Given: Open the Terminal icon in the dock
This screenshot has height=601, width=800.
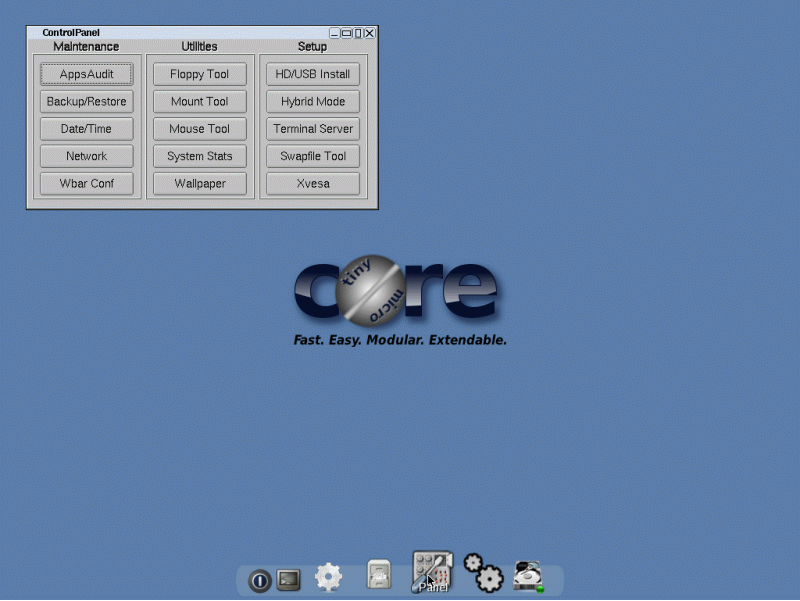Looking at the screenshot, I should [x=288, y=579].
